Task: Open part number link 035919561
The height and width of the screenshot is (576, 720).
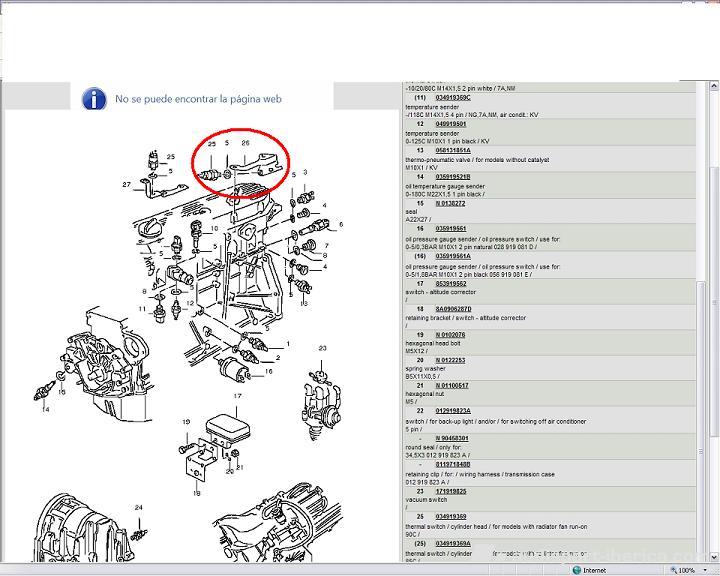Action: pos(450,229)
